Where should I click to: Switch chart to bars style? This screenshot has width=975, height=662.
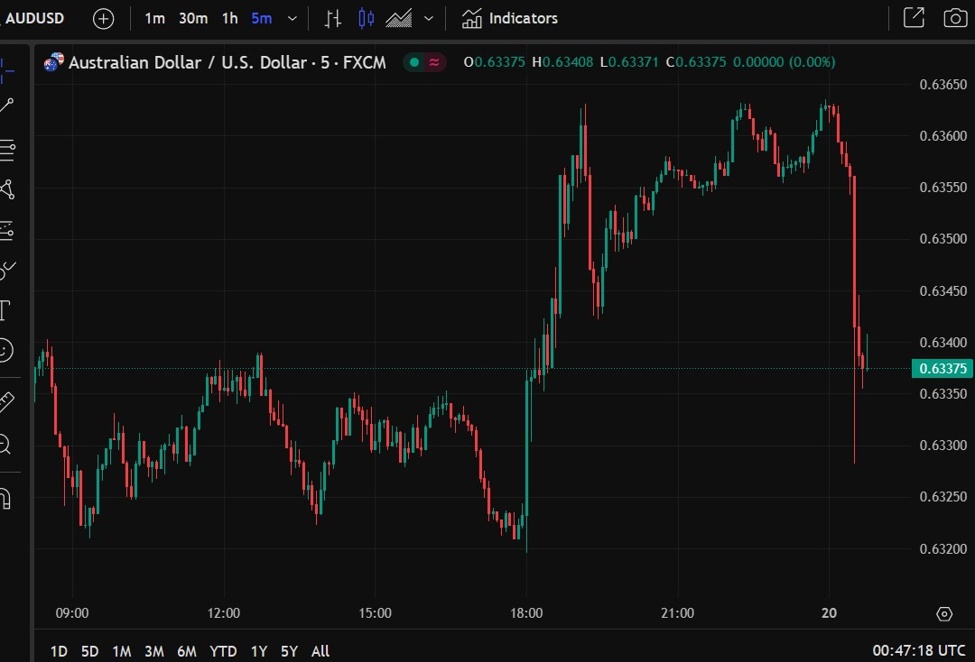coord(333,18)
